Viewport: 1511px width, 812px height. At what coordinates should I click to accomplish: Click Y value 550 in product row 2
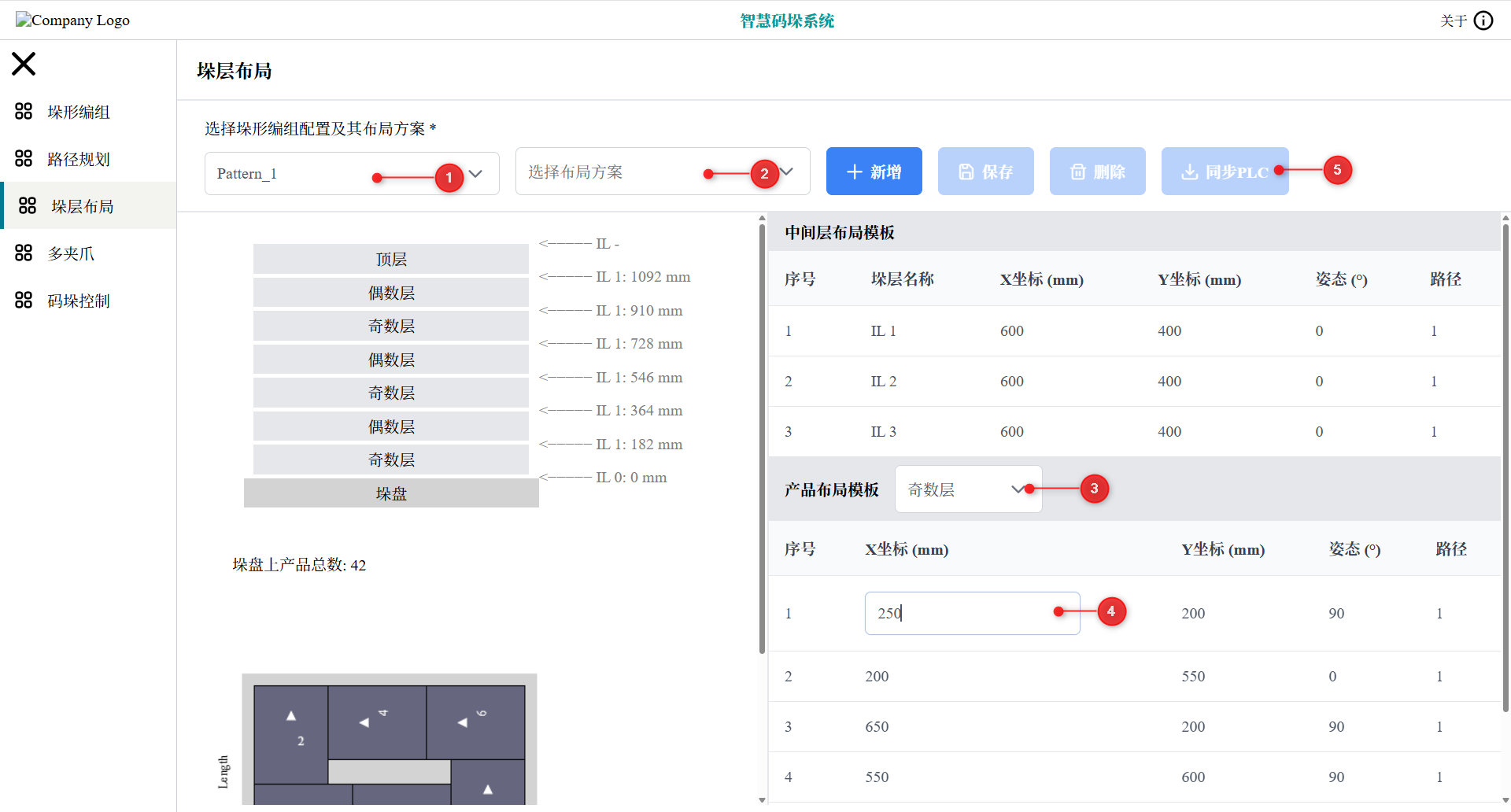[1193, 677]
